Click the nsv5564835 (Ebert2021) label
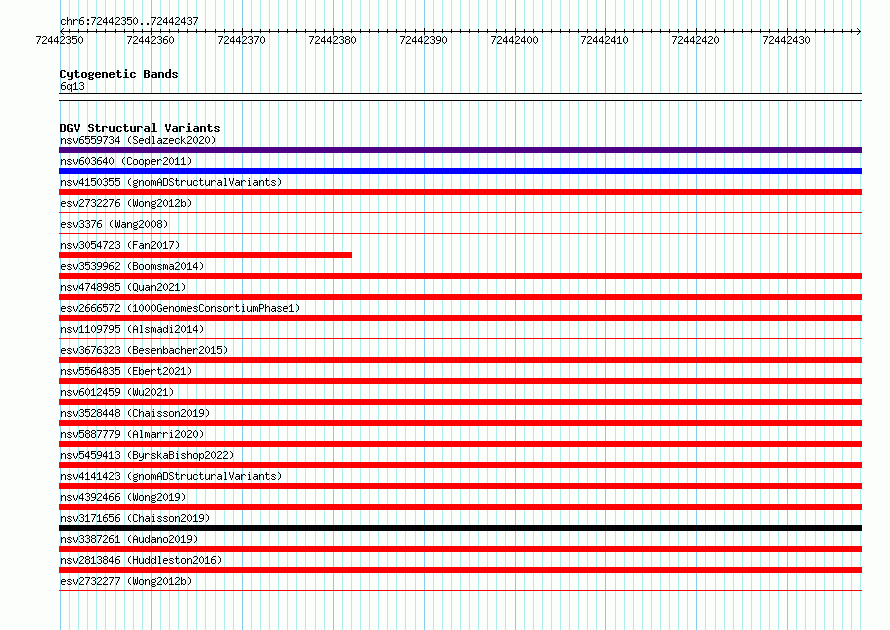This screenshot has width=890, height=630. (x=126, y=371)
